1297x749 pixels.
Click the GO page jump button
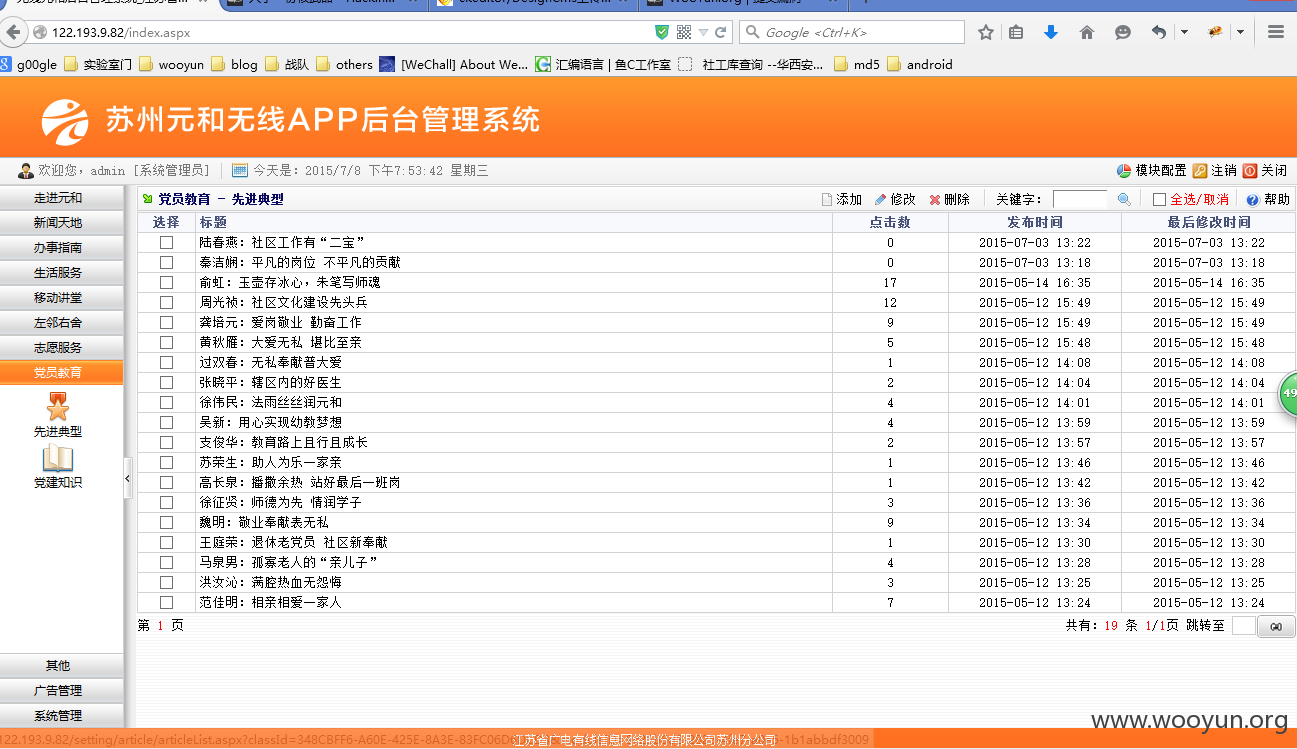point(1276,626)
